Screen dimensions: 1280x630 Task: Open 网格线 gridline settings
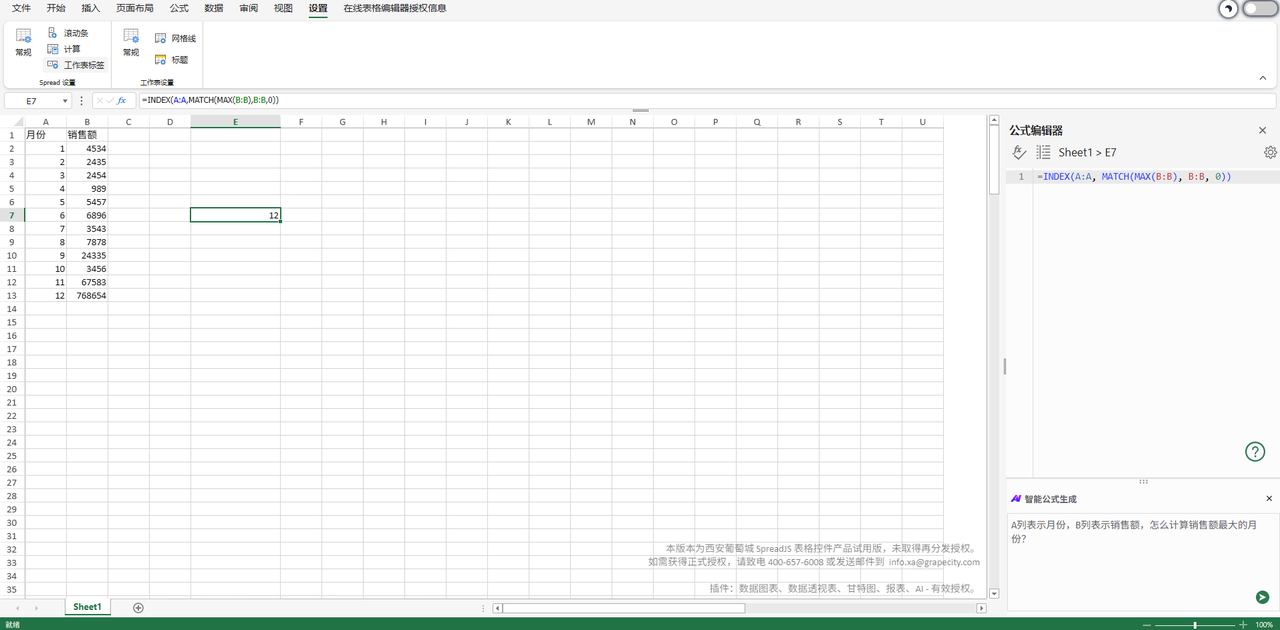tap(175, 38)
